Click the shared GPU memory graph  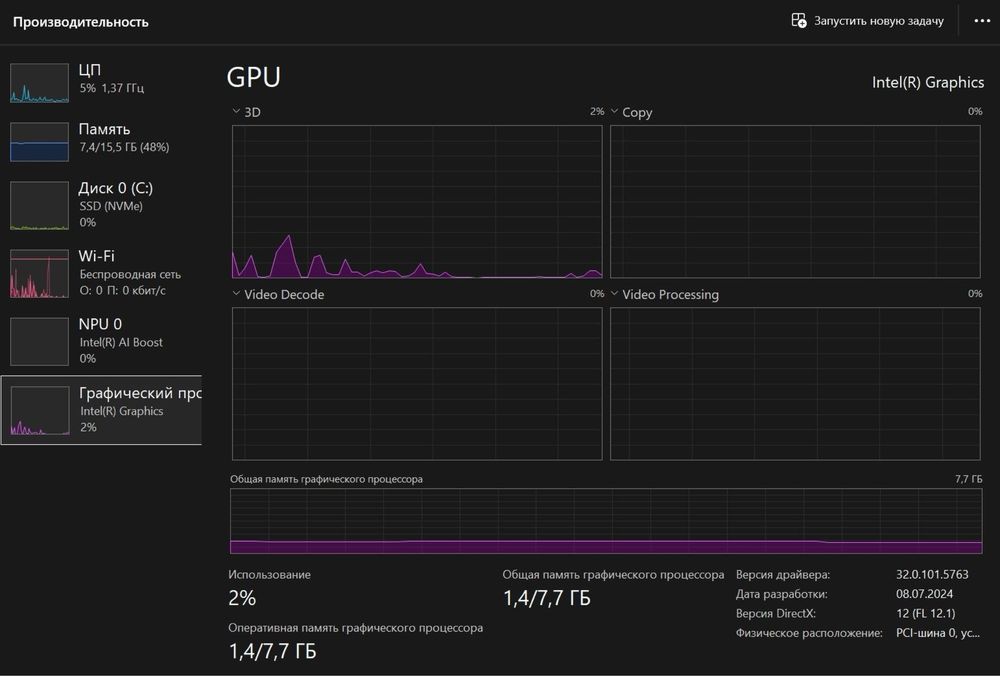606,520
